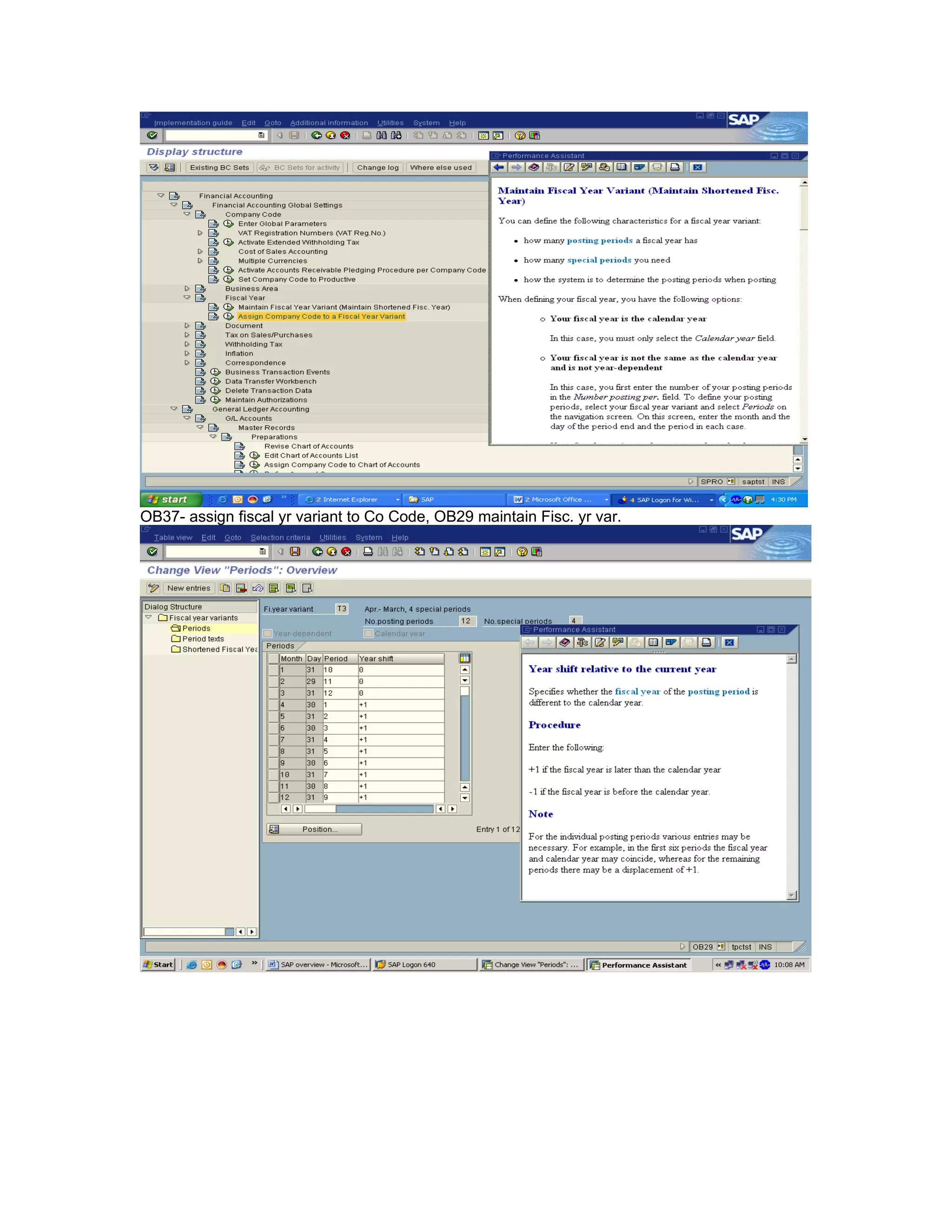
Task: Click green Enter checkmark in Display structure window
Action: click(152, 135)
